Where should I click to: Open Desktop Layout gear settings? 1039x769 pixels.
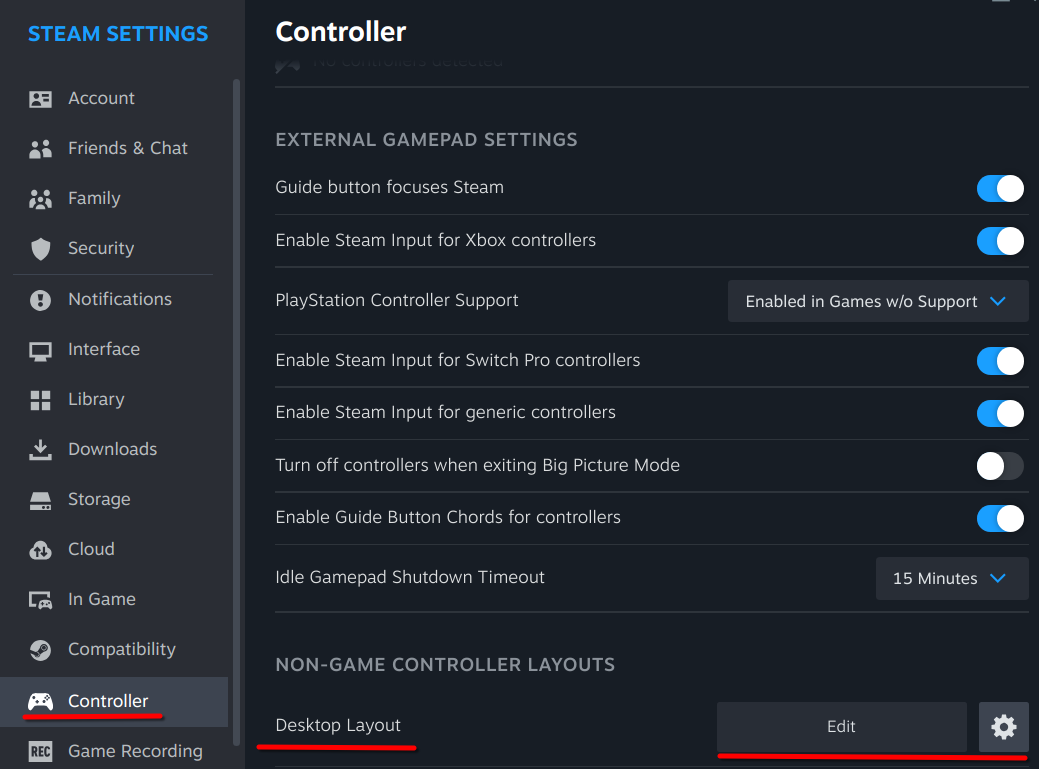click(x=1003, y=727)
